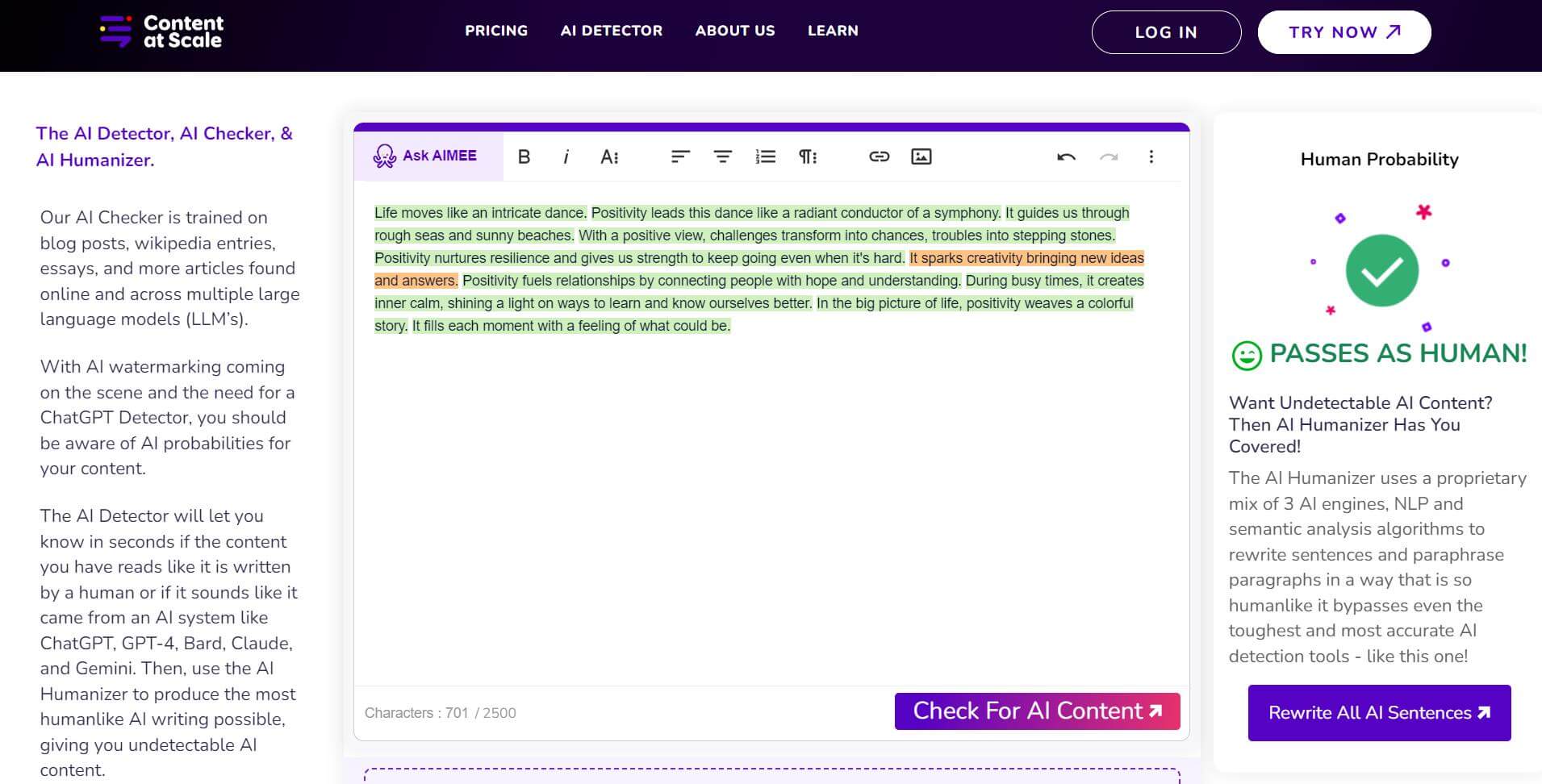Image resolution: width=1542 pixels, height=784 pixels.
Task: Click the Human Probability heading
Action: click(1379, 159)
